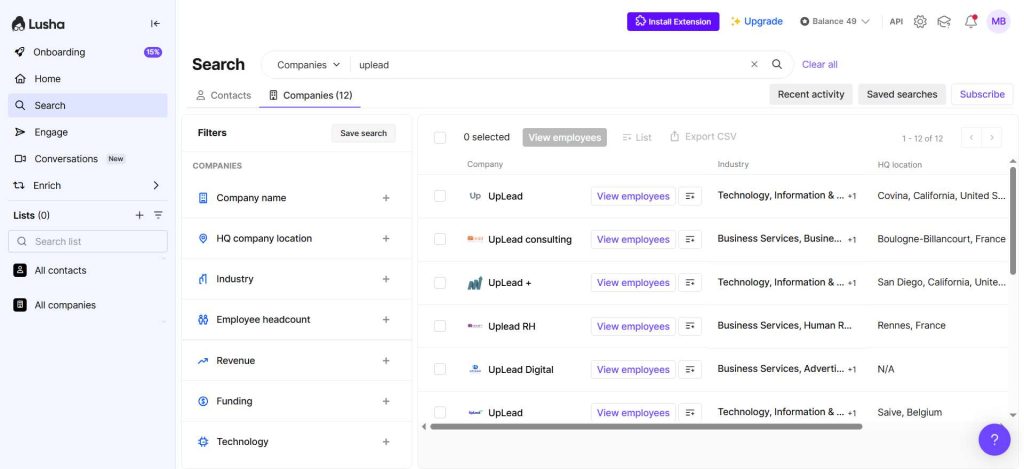Screen dimensions: 1024x469
Task: Open the Balance 49 dropdown
Action: tap(835, 22)
